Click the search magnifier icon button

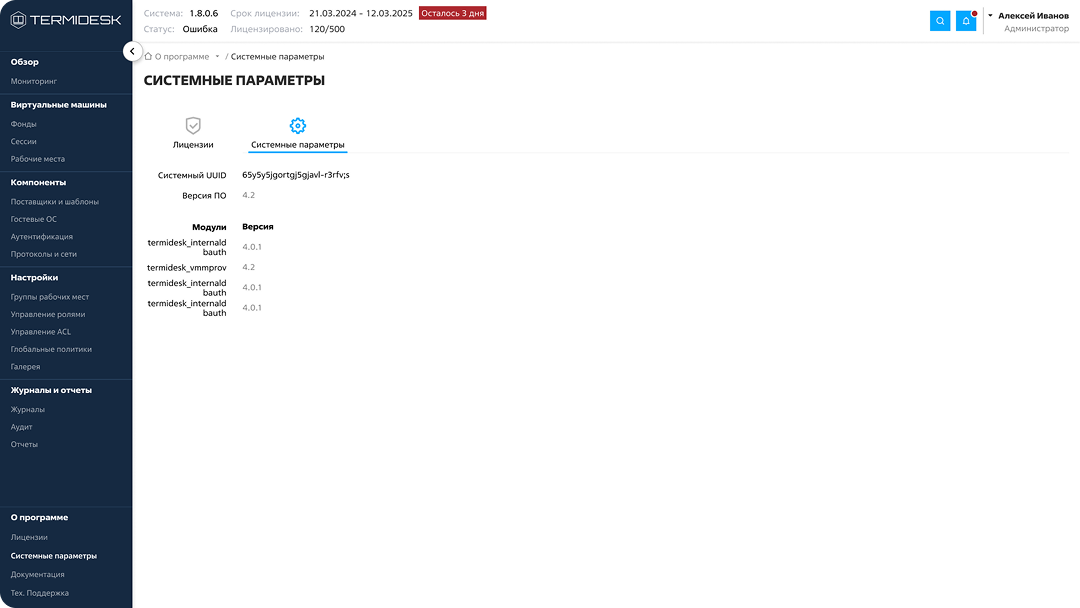coord(940,21)
